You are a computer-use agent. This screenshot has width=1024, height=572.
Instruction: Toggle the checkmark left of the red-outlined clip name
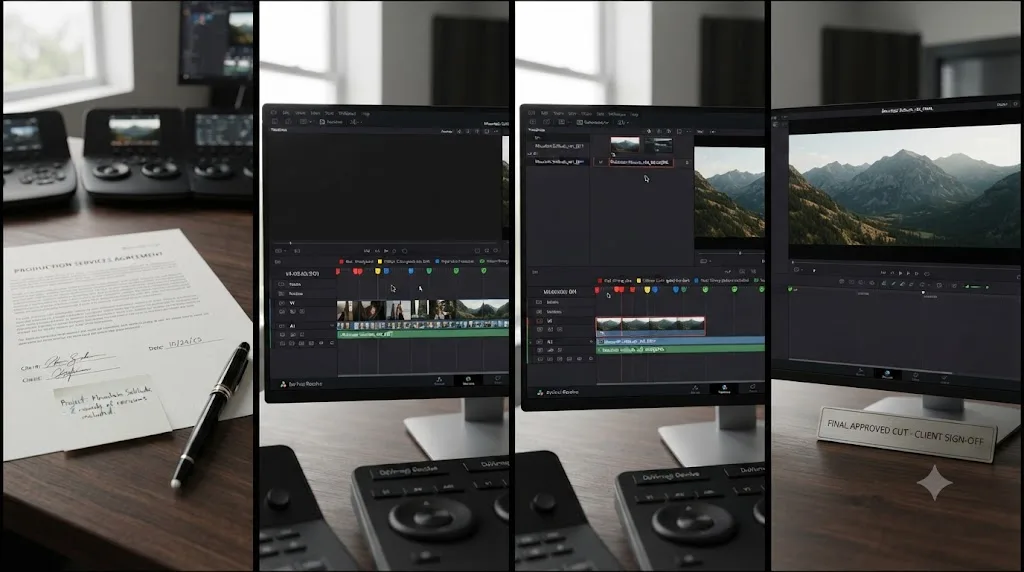(x=601, y=162)
